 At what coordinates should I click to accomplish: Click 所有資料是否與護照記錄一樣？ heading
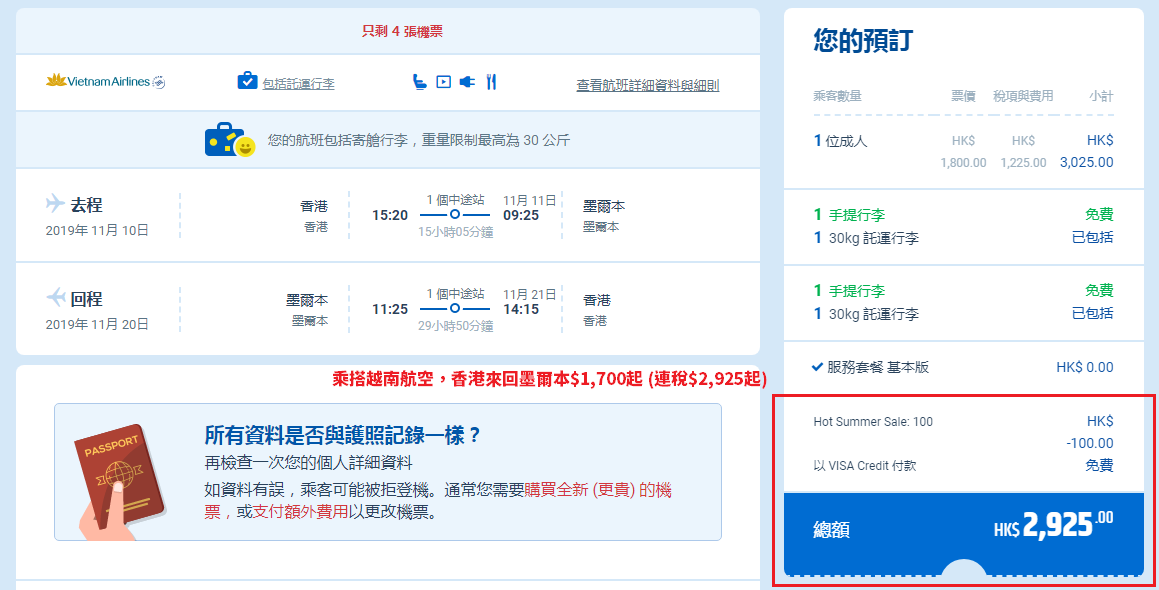tap(342, 435)
